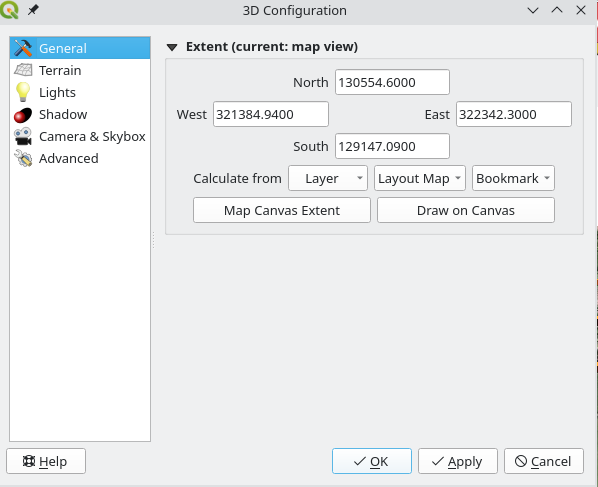
Task: Open the General settings page
Action: coord(80,48)
